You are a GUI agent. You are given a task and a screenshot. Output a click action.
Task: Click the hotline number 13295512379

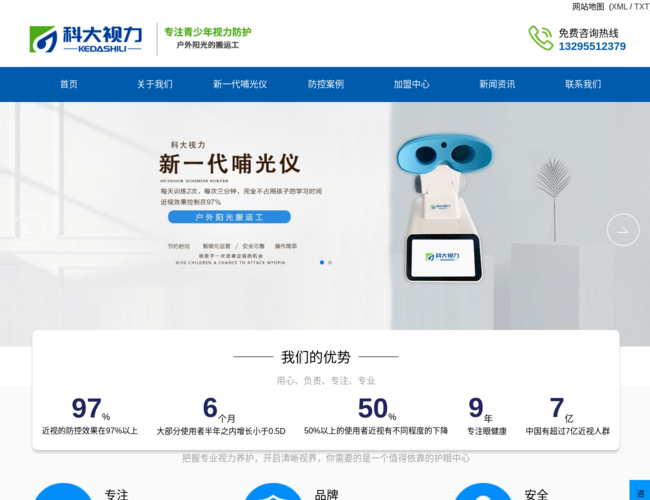click(x=592, y=46)
